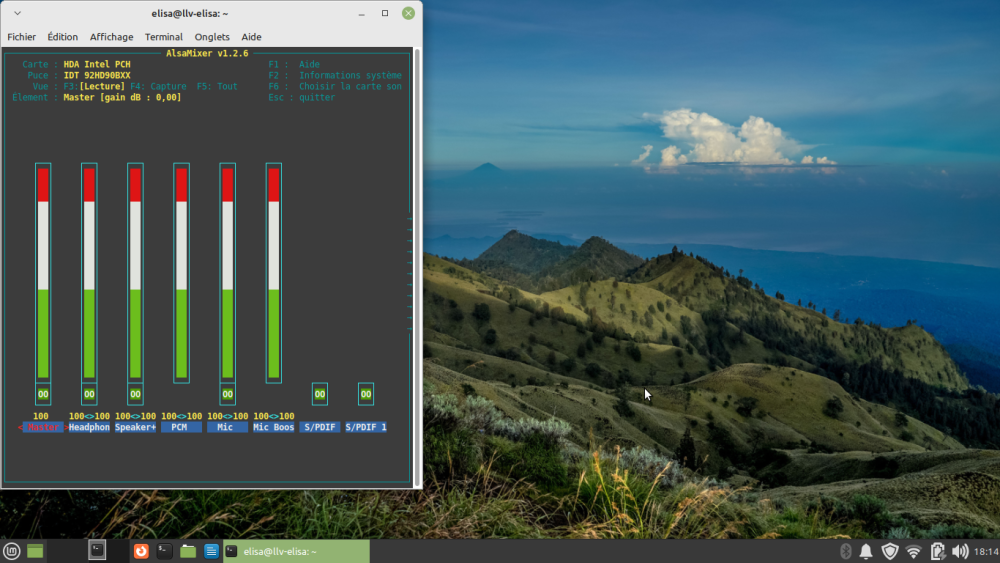Open the file manager folder icon in panel
The image size is (1000, 563).
pos(188,551)
